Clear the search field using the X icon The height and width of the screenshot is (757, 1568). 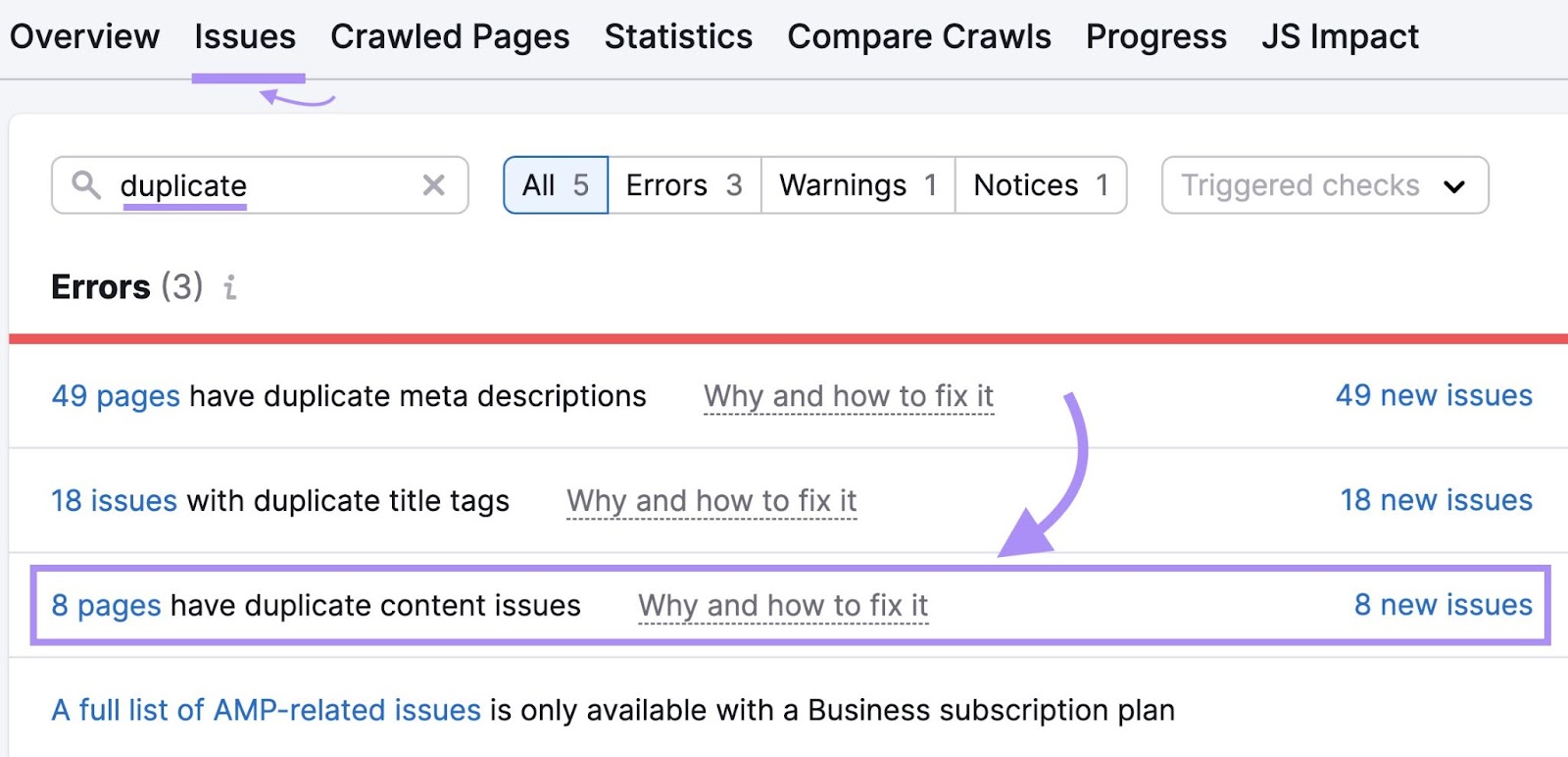[432, 185]
